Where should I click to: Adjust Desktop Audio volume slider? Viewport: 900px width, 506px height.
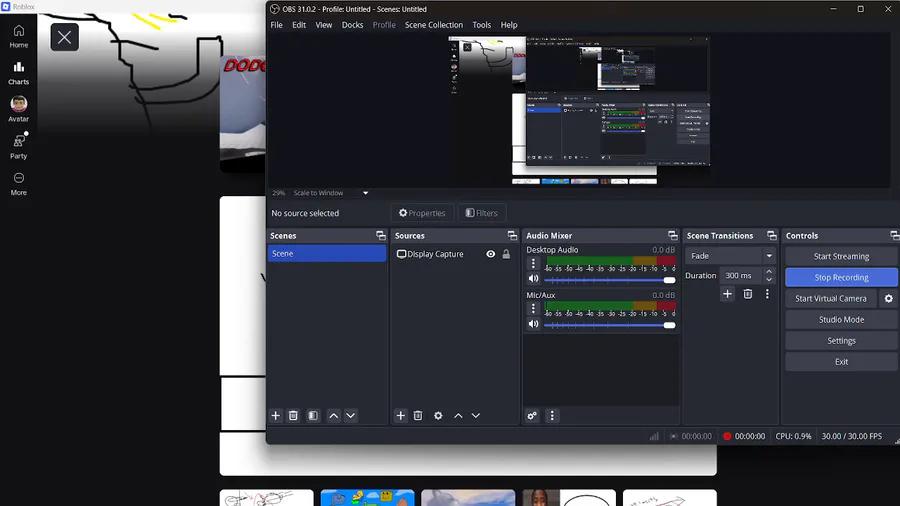pyautogui.click(x=610, y=280)
